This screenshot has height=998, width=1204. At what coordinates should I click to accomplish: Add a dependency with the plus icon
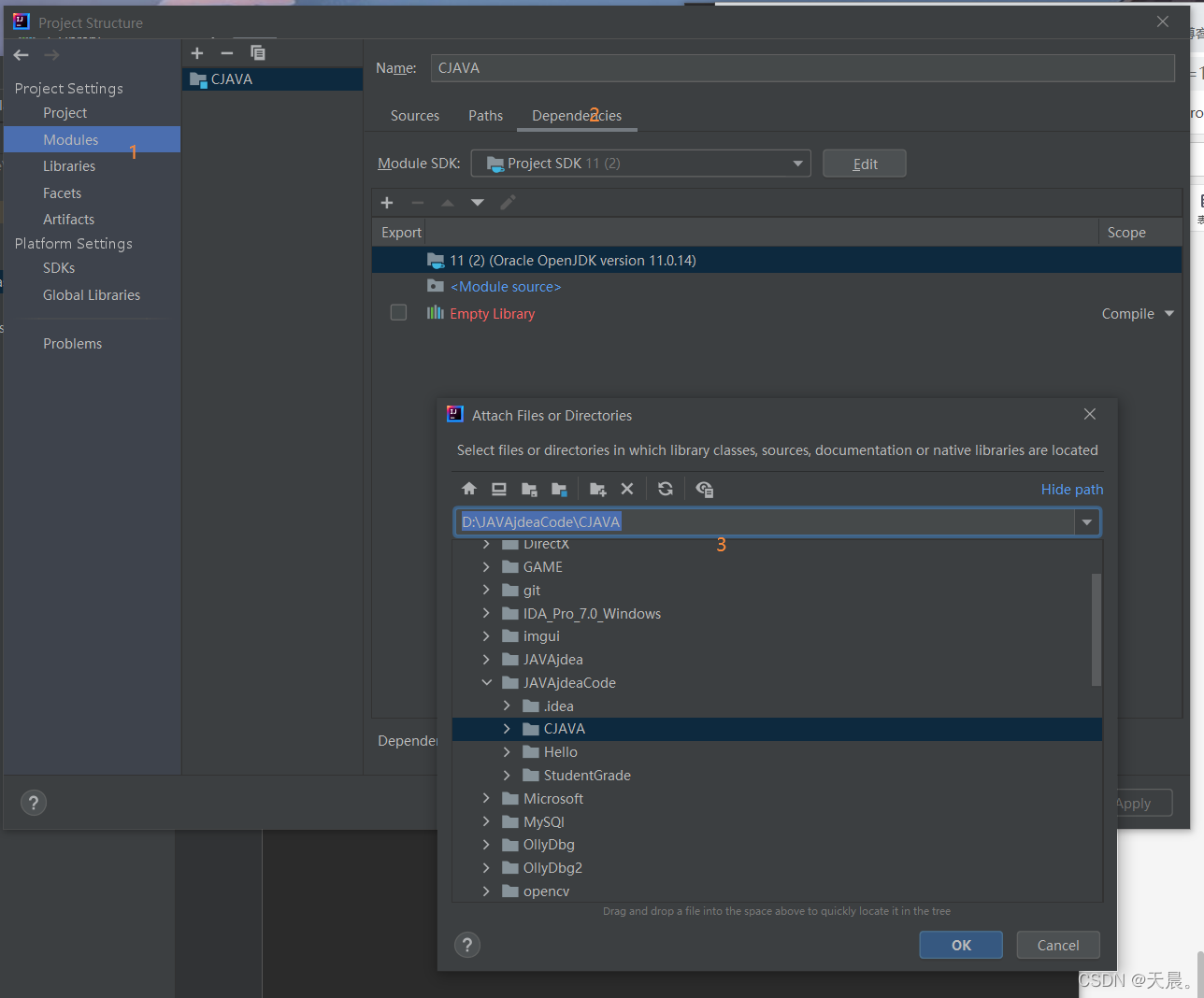387,203
